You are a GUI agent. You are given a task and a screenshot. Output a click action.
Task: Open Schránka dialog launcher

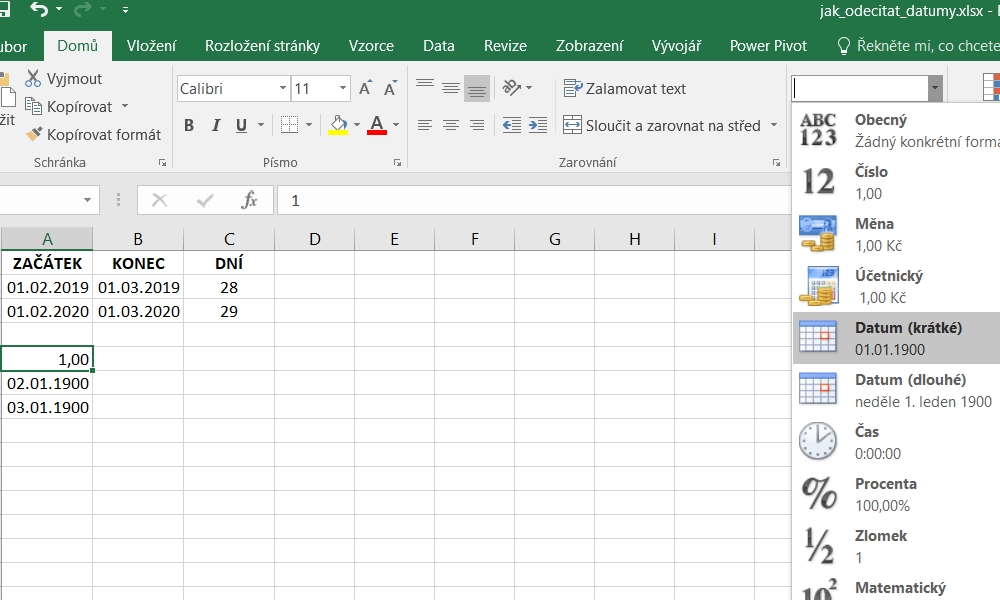(163, 163)
